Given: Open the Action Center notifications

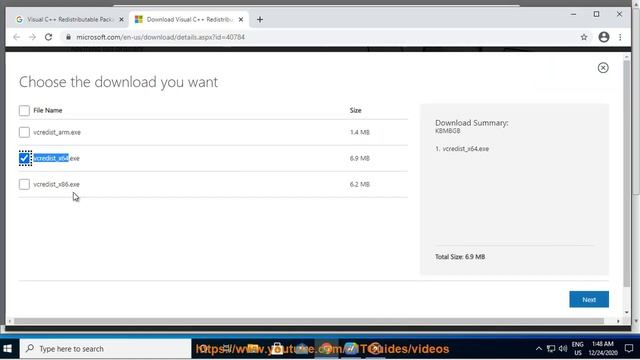Looking at the screenshot, I should [629, 349].
